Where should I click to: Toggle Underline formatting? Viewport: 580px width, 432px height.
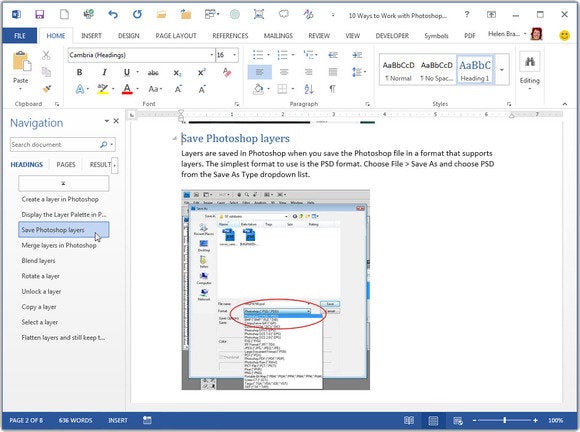127,72
